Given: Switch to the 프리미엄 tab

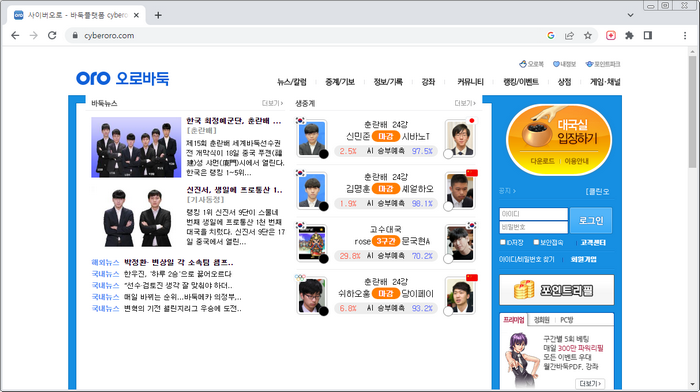Looking at the screenshot, I should (x=514, y=320).
